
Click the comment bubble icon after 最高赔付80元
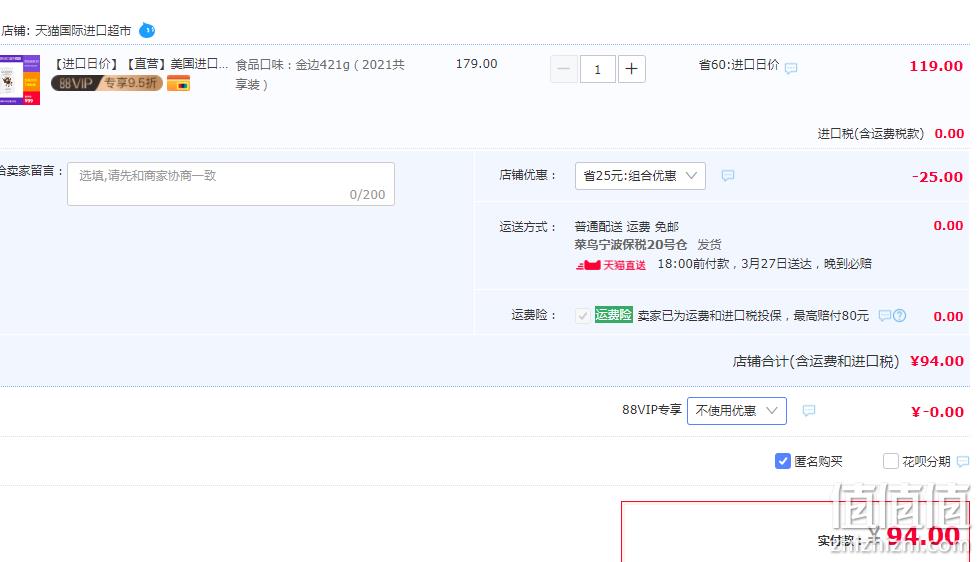point(884,316)
